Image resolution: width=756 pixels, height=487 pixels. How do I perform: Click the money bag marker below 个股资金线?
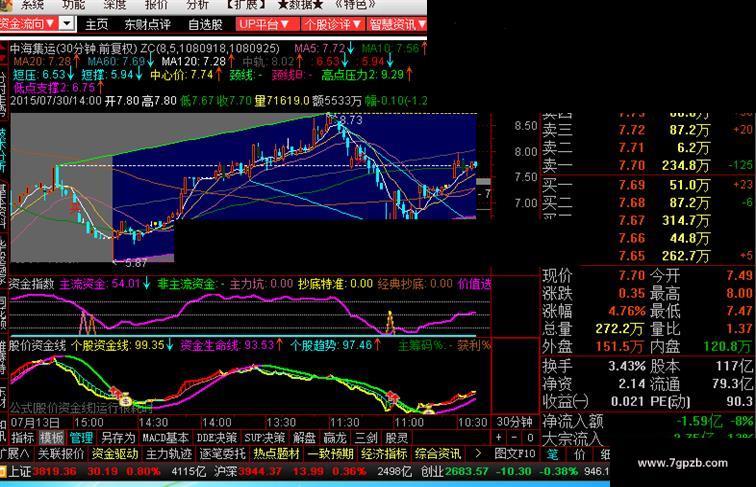coord(125,400)
